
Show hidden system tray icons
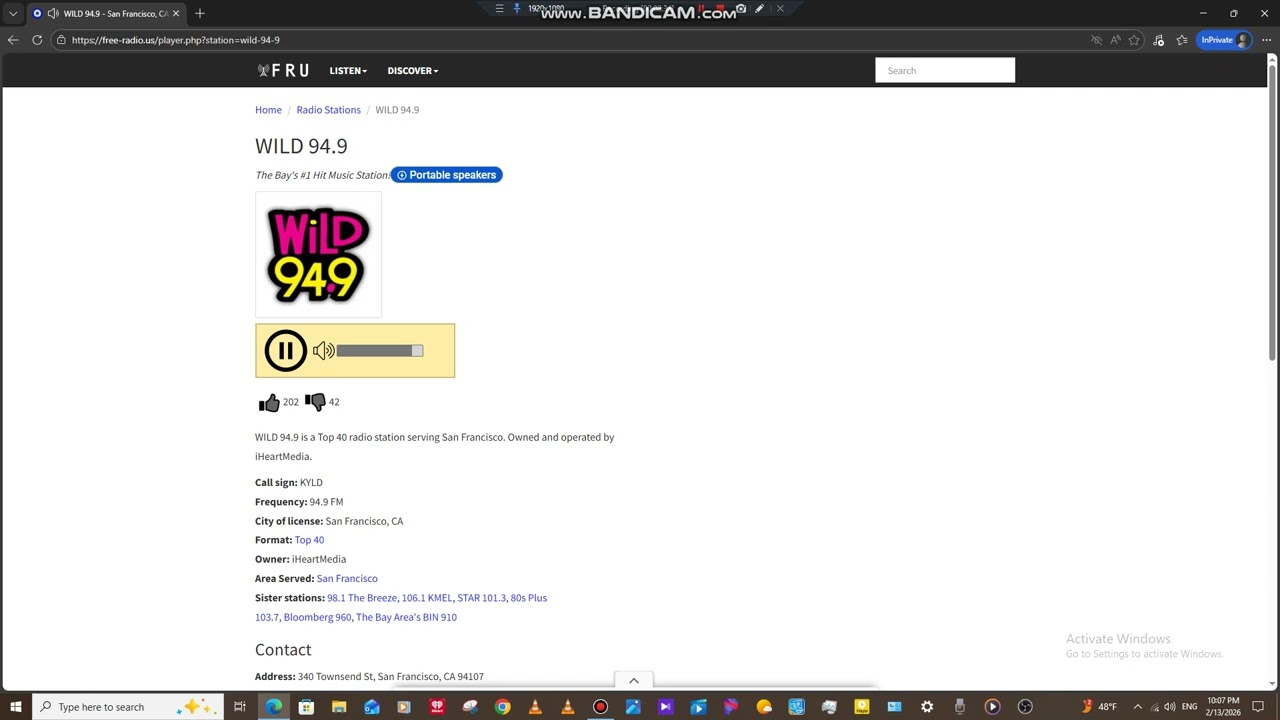point(1137,707)
